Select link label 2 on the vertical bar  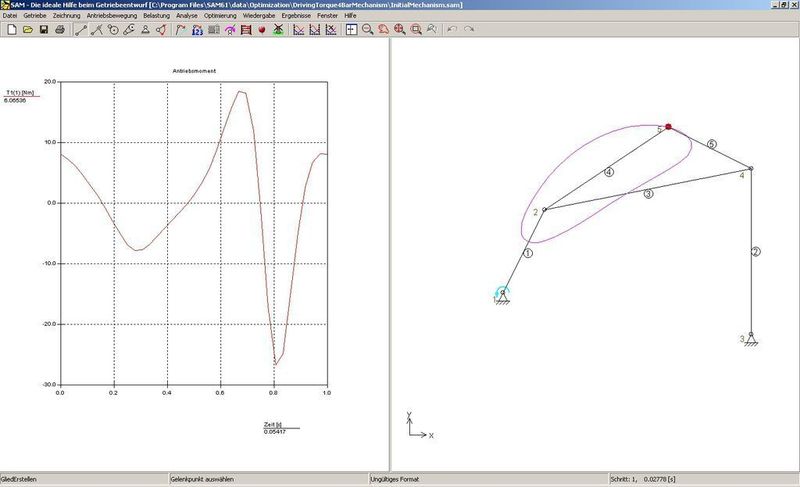tap(756, 251)
